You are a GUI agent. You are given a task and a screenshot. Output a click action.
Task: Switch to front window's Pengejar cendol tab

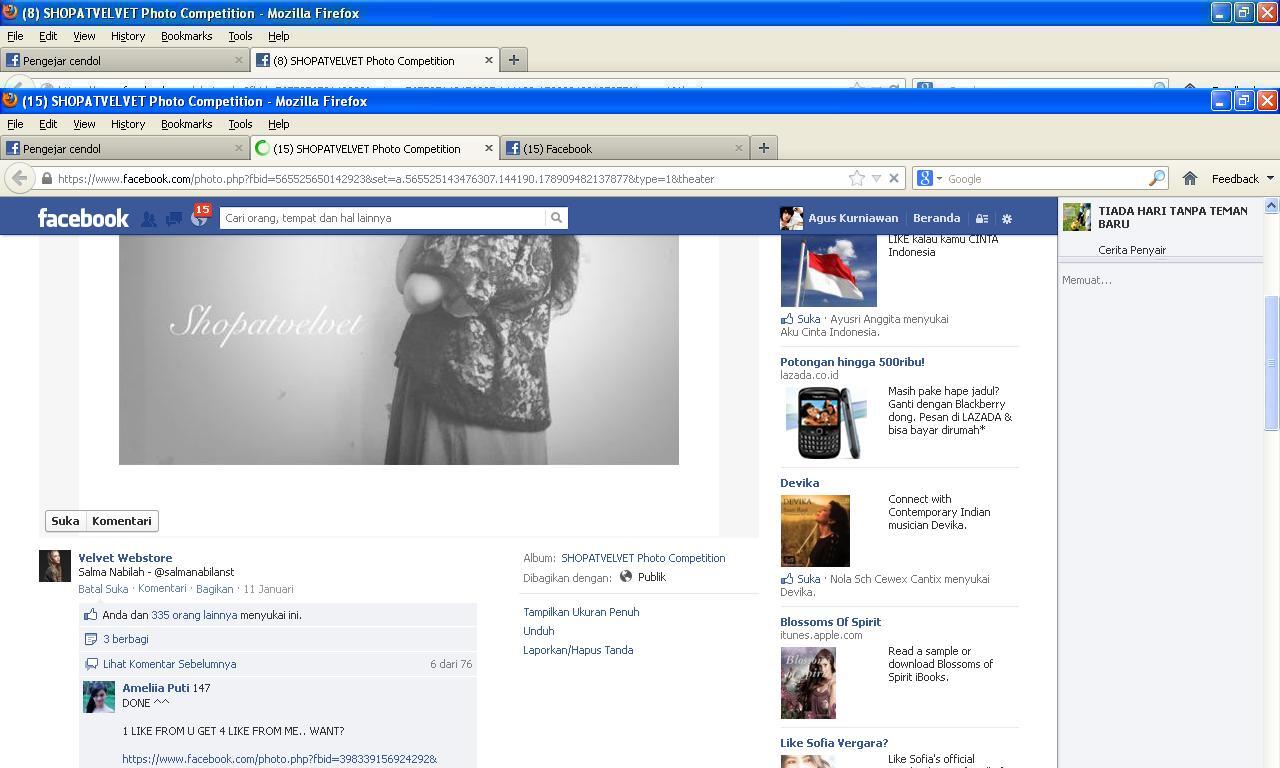[124, 148]
